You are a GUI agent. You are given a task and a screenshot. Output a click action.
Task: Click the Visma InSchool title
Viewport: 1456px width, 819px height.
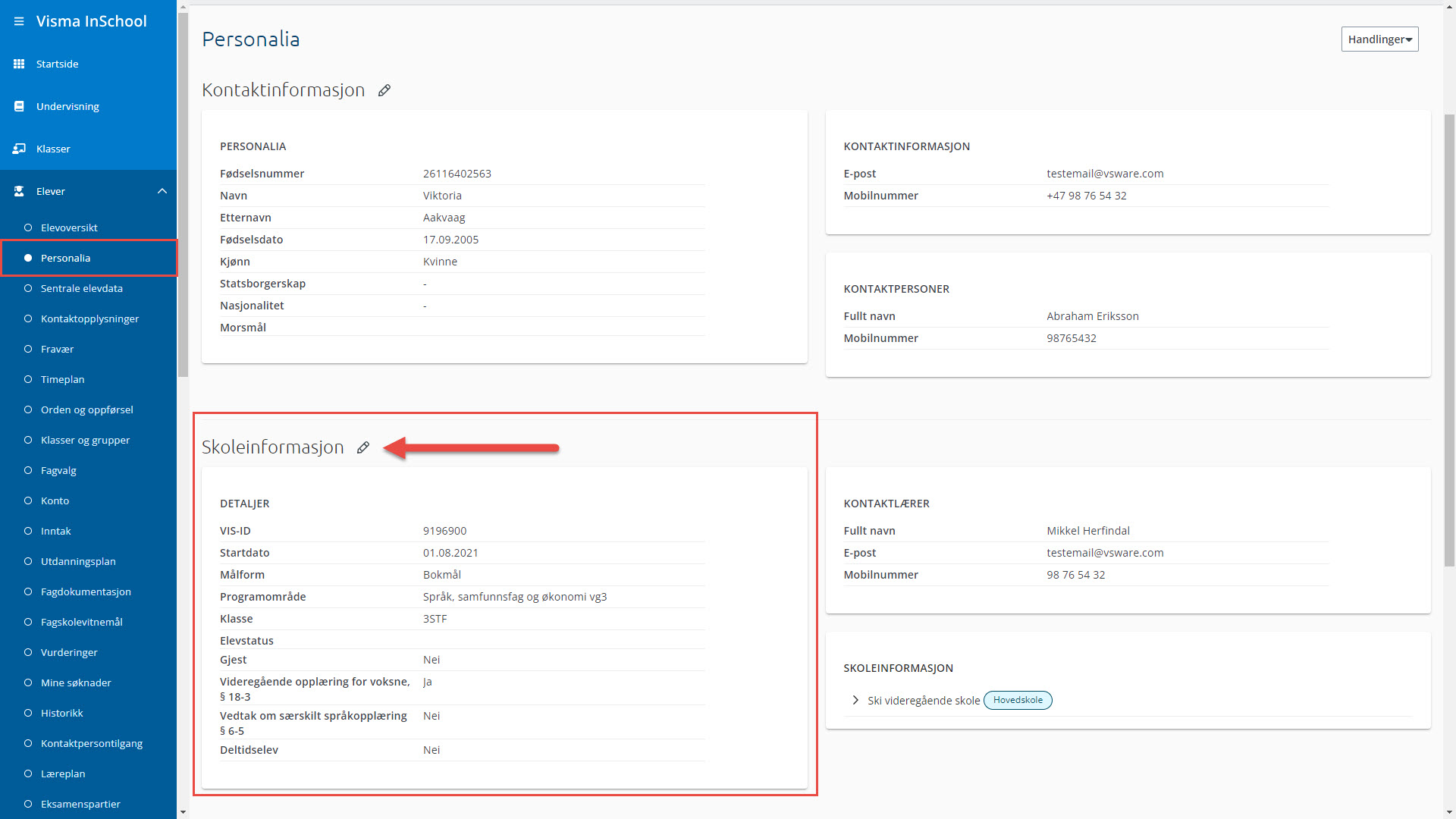click(92, 21)
